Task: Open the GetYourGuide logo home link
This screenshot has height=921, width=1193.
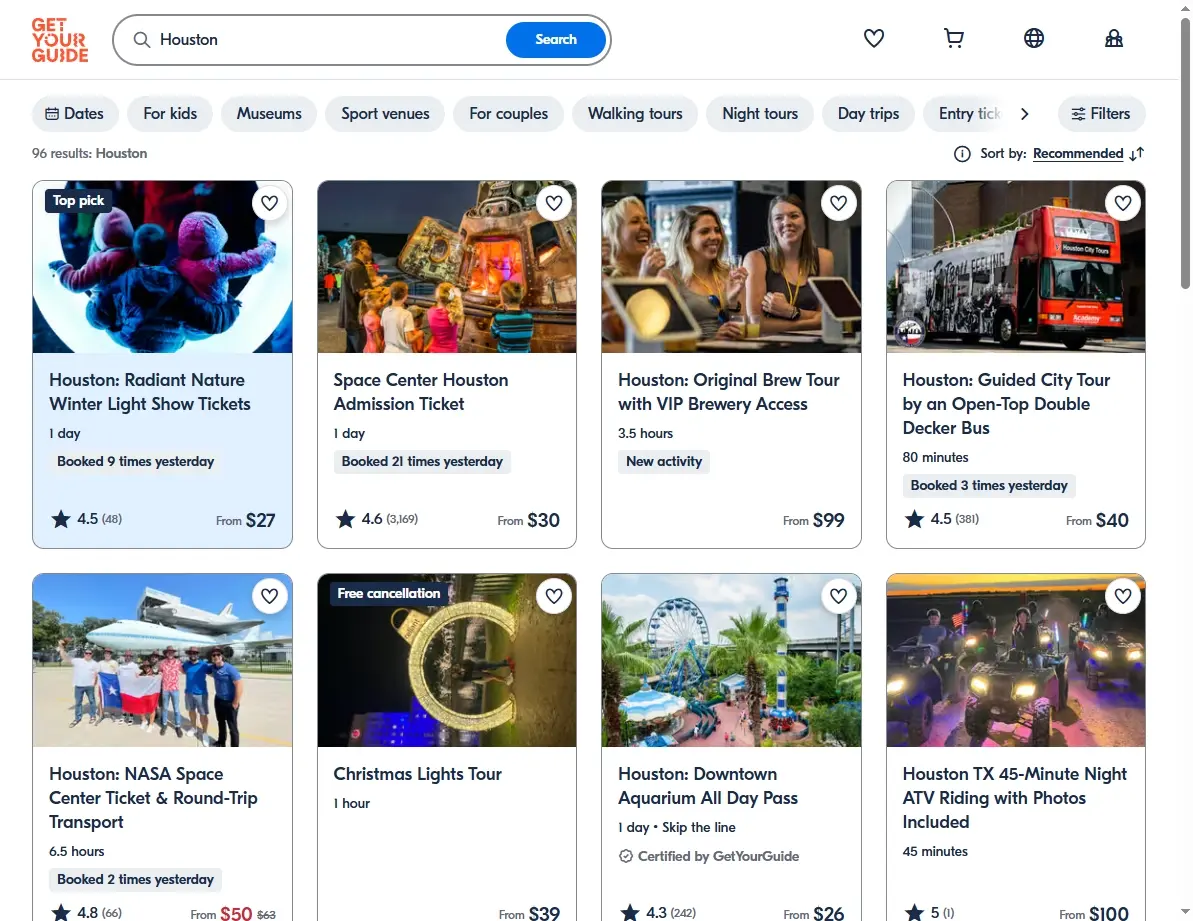Action: point(60,40)
